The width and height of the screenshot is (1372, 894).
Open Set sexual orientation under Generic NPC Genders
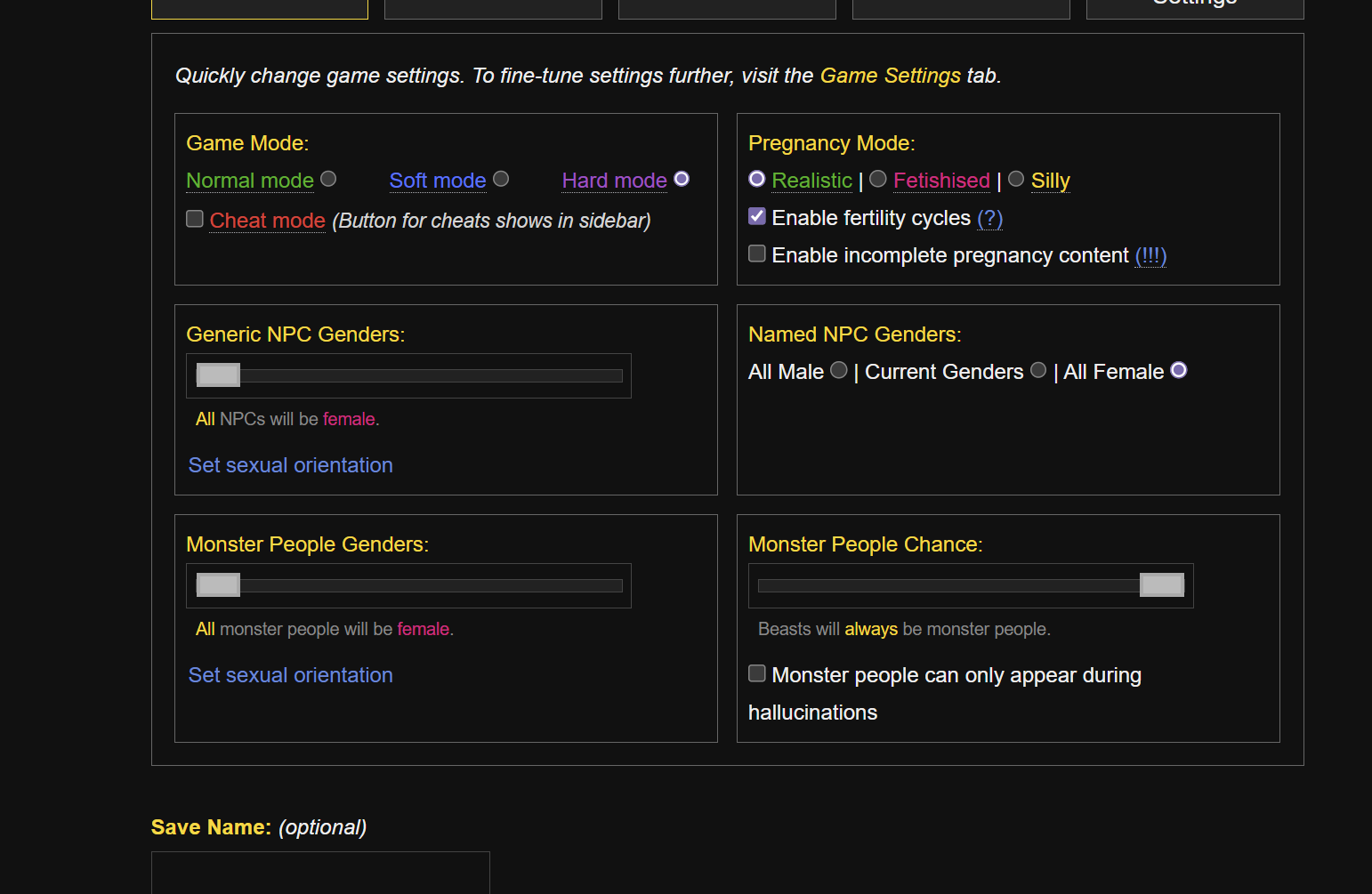tap(291, 465)
